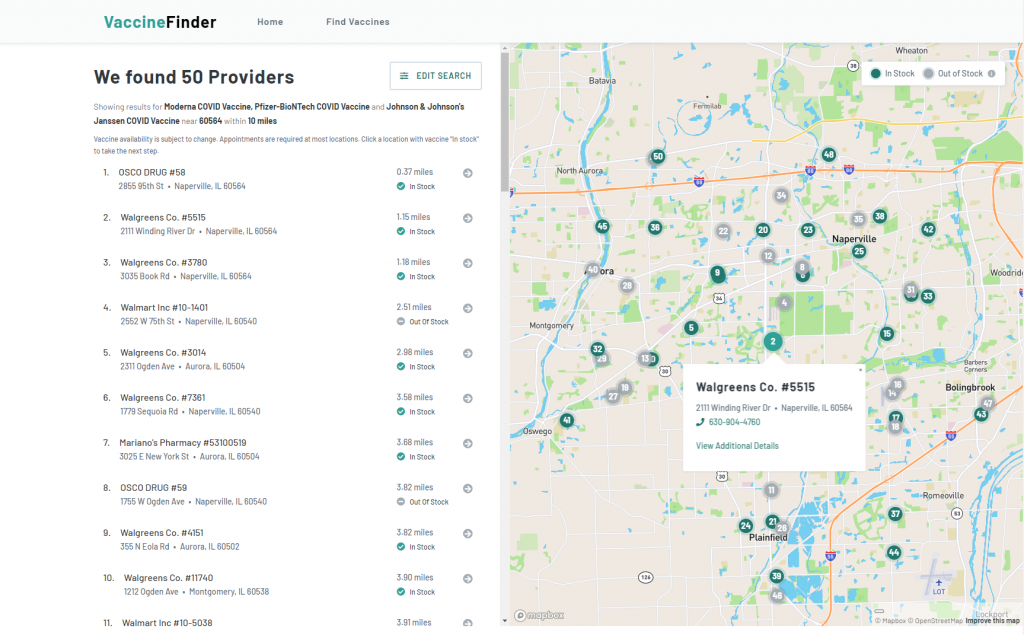The image size is (1024, 635).
Task: Click map marker 37 near Romeoville
Action: click(895, 514)
